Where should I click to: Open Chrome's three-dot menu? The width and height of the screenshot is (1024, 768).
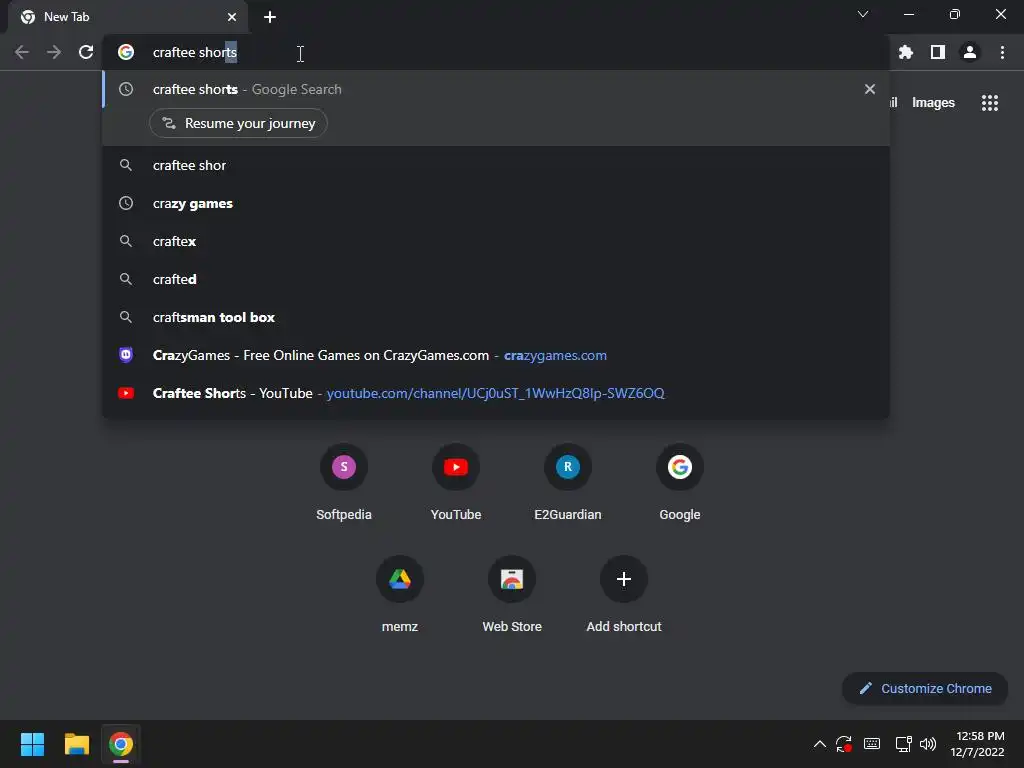point(1002,52)
